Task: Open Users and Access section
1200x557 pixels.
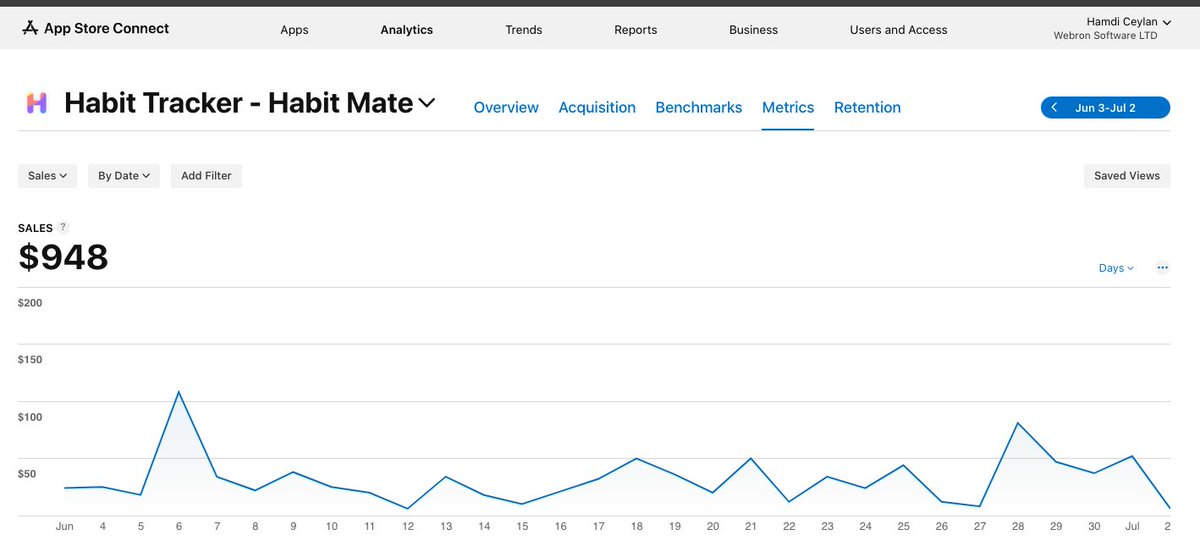Action: (x=899, y=30)
